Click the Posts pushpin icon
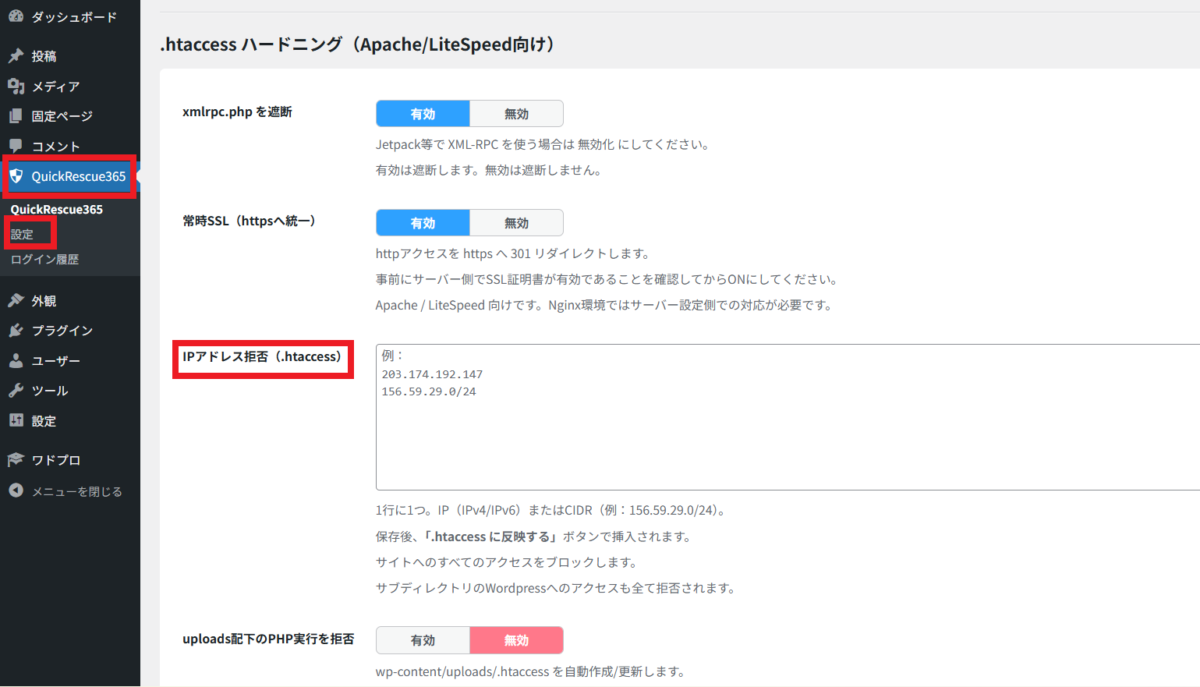Image resolution: width=1200 pixels, height=687 pixels. click(16, 56)
